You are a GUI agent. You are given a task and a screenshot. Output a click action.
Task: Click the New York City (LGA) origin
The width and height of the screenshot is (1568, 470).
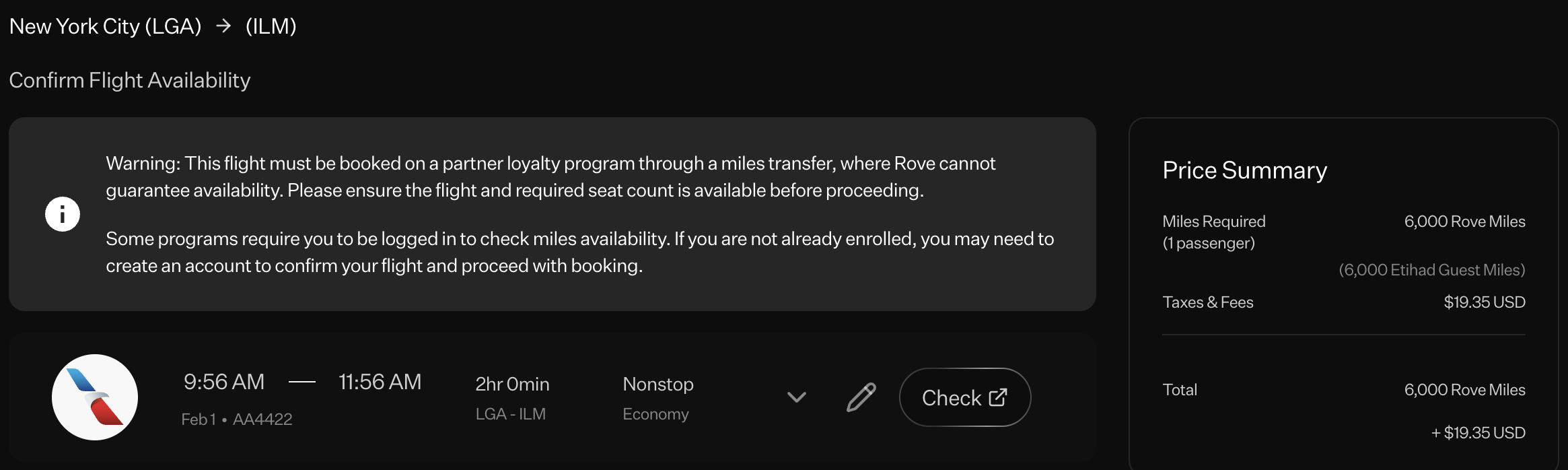coord(106,26)
